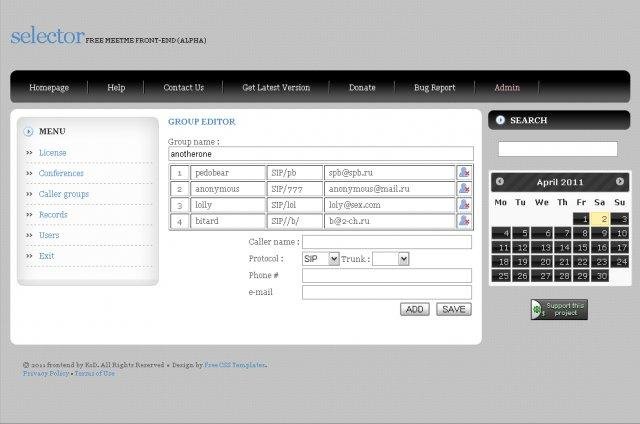This screenshot has height=424, width=640.
Task: Open Privacy Policy footer link
Action: pyautogui.click(x=46, y=373)
